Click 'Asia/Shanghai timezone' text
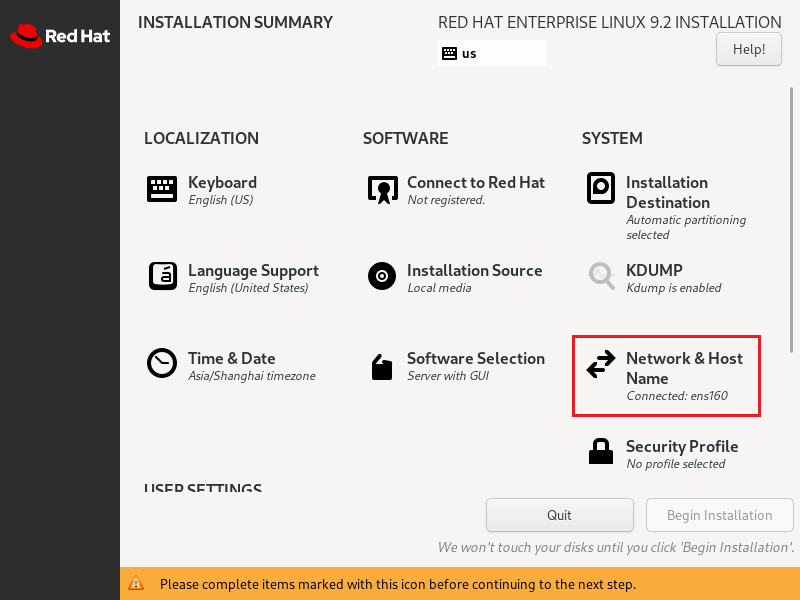The height and width of the screenshot is (600, 800). (252, 376)
